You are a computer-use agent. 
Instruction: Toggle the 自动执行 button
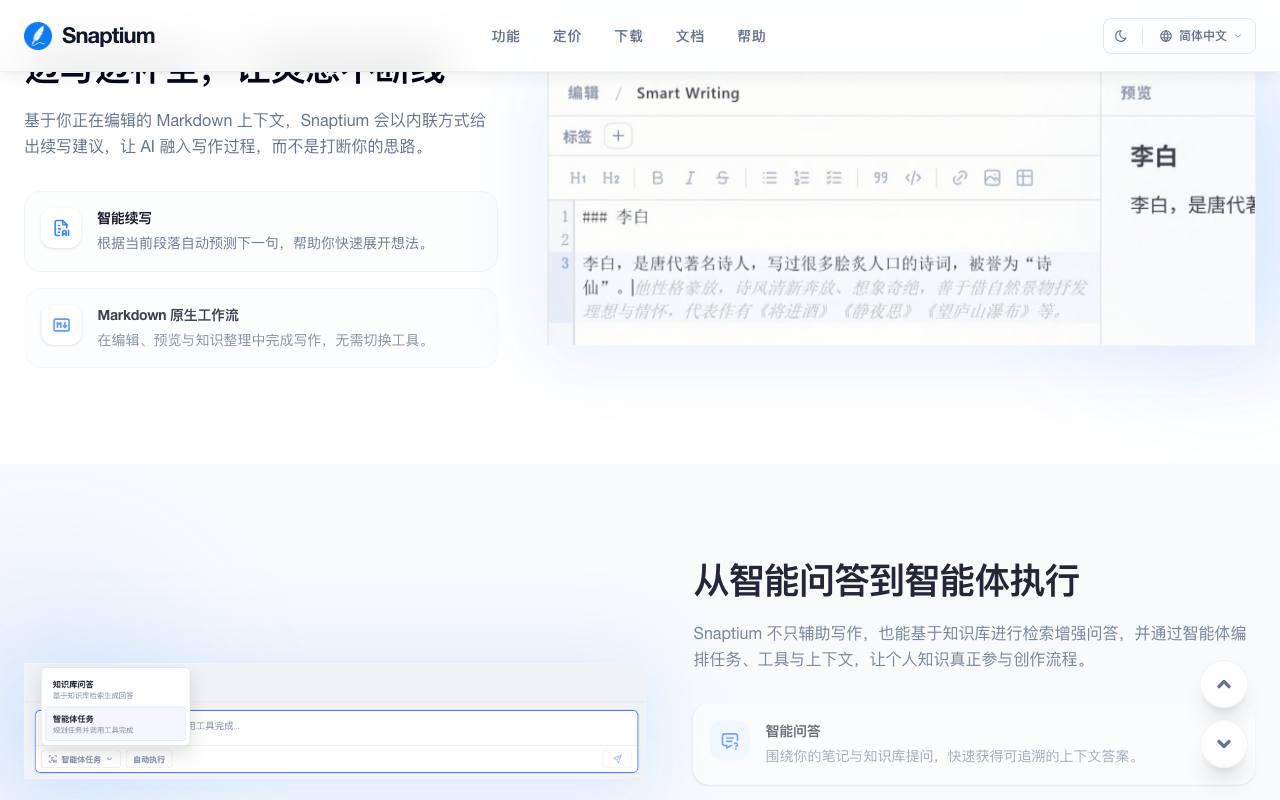(149, 759)
